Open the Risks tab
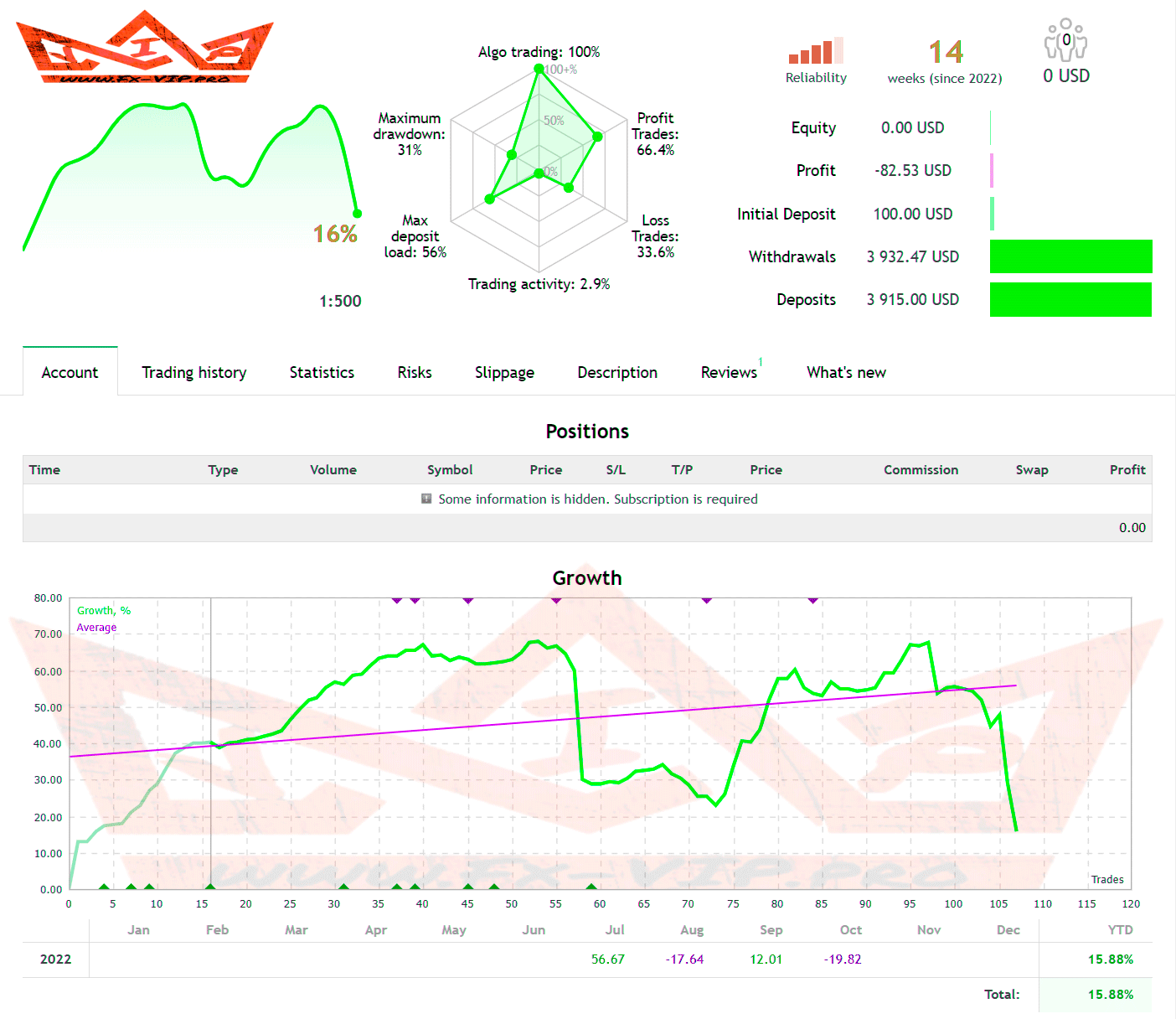 414,372
